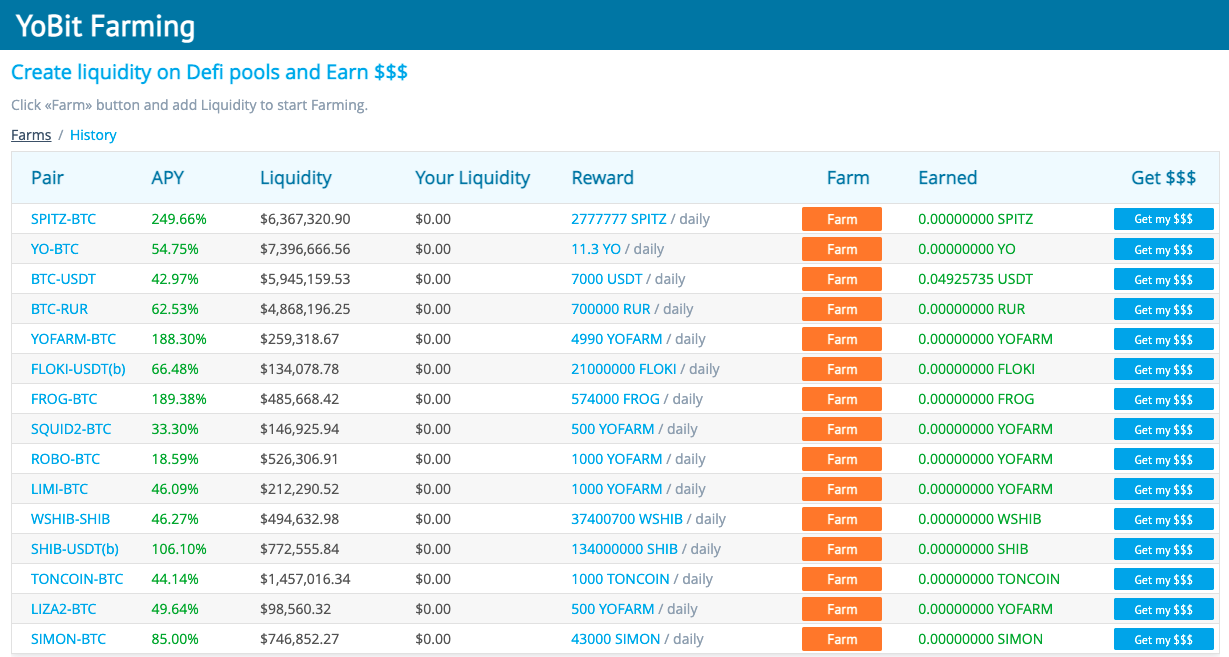Click Get my $$$ for WSHIB-SHIB

coord(1164,519)
